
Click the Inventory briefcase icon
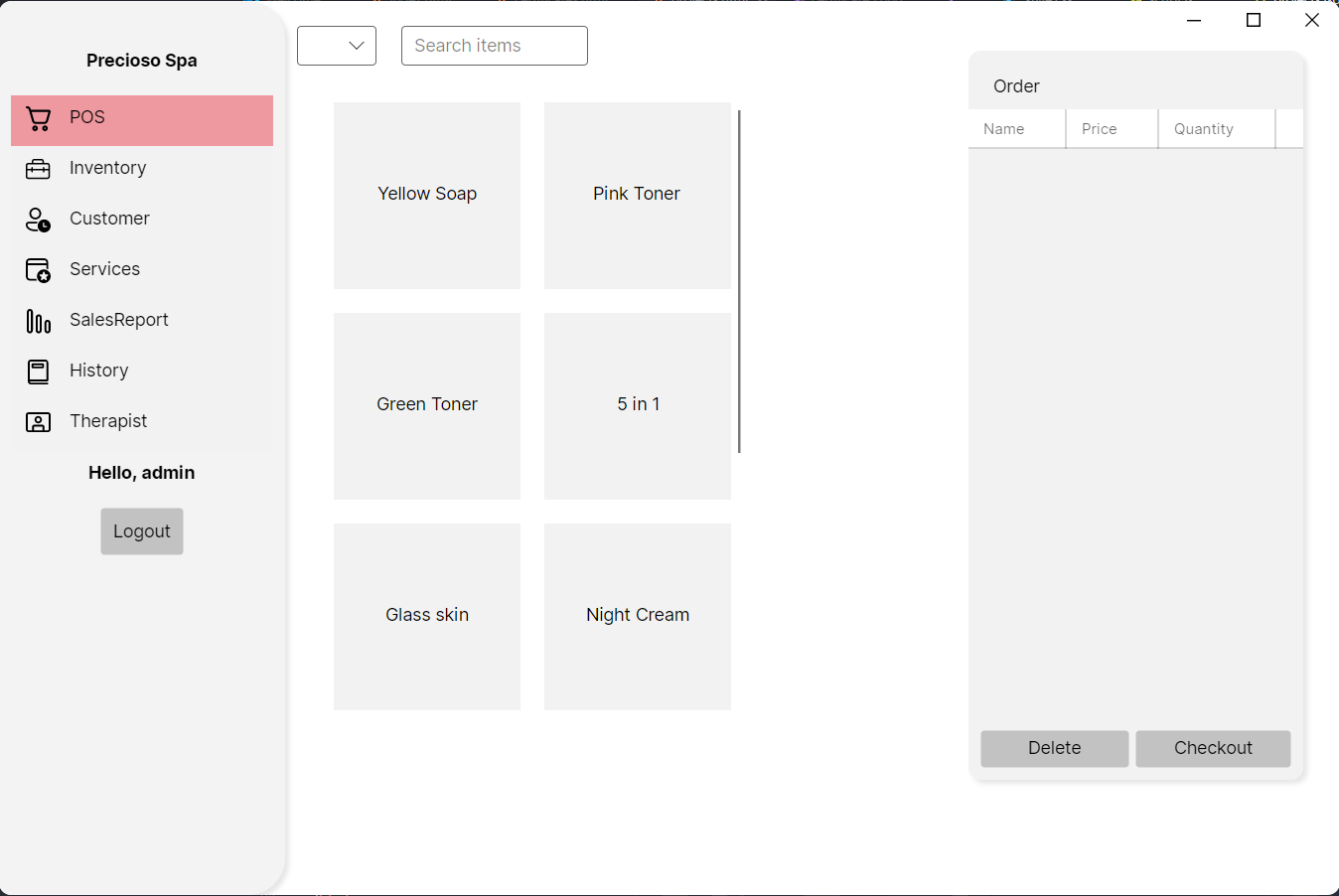(x=38, y=170)
